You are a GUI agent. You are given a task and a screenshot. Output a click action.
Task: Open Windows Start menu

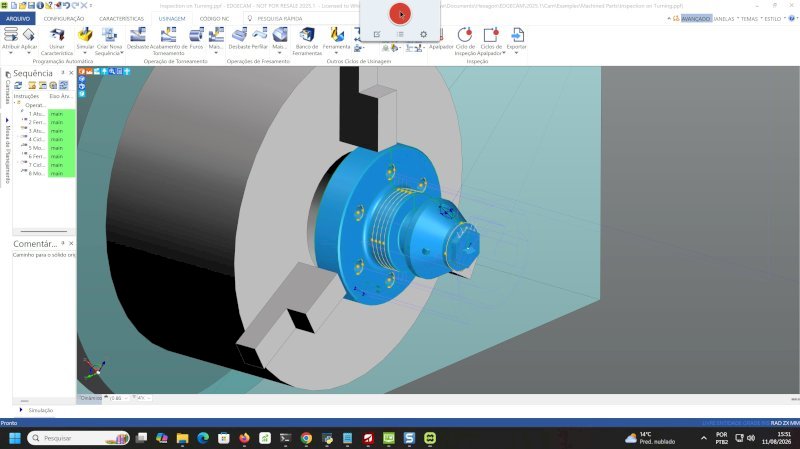click(x=15, y=438)
